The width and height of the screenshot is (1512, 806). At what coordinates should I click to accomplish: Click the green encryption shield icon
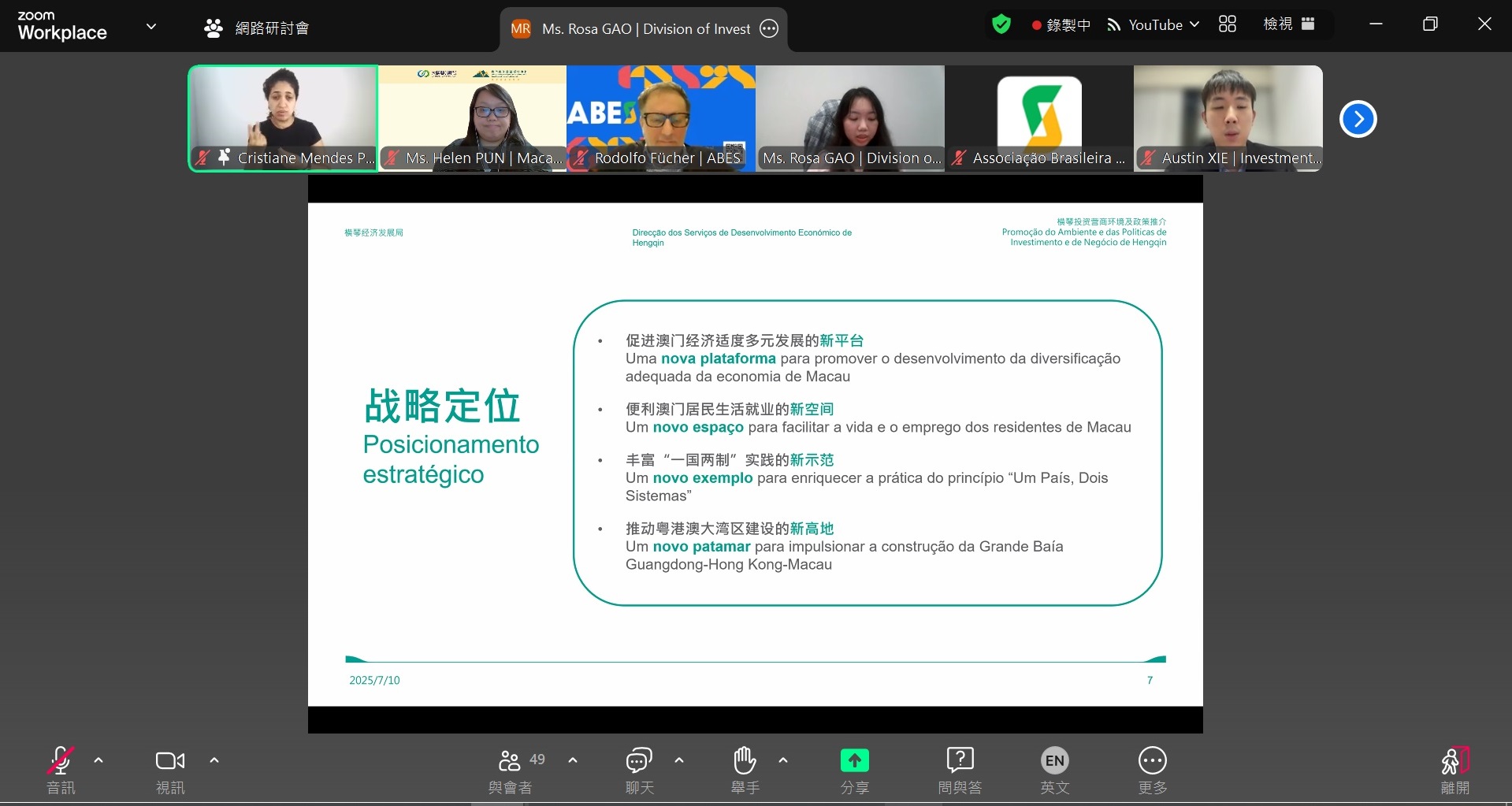point(1001,24)
